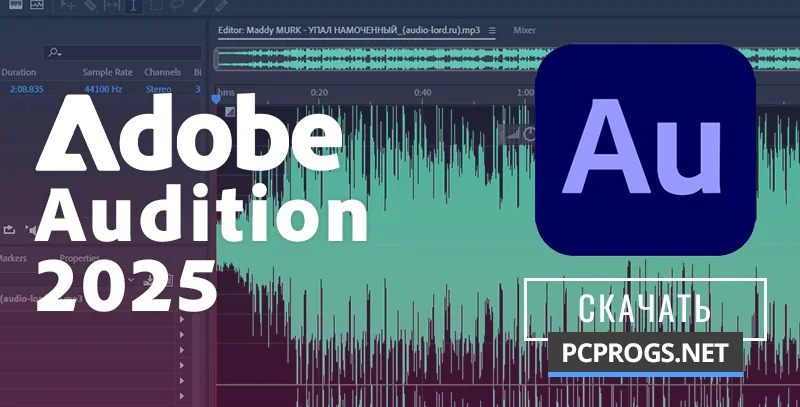The width and height of the screenshot is (800, 407).
Task: Select the 2:08.835 duration value
Action: pos(27,89)
